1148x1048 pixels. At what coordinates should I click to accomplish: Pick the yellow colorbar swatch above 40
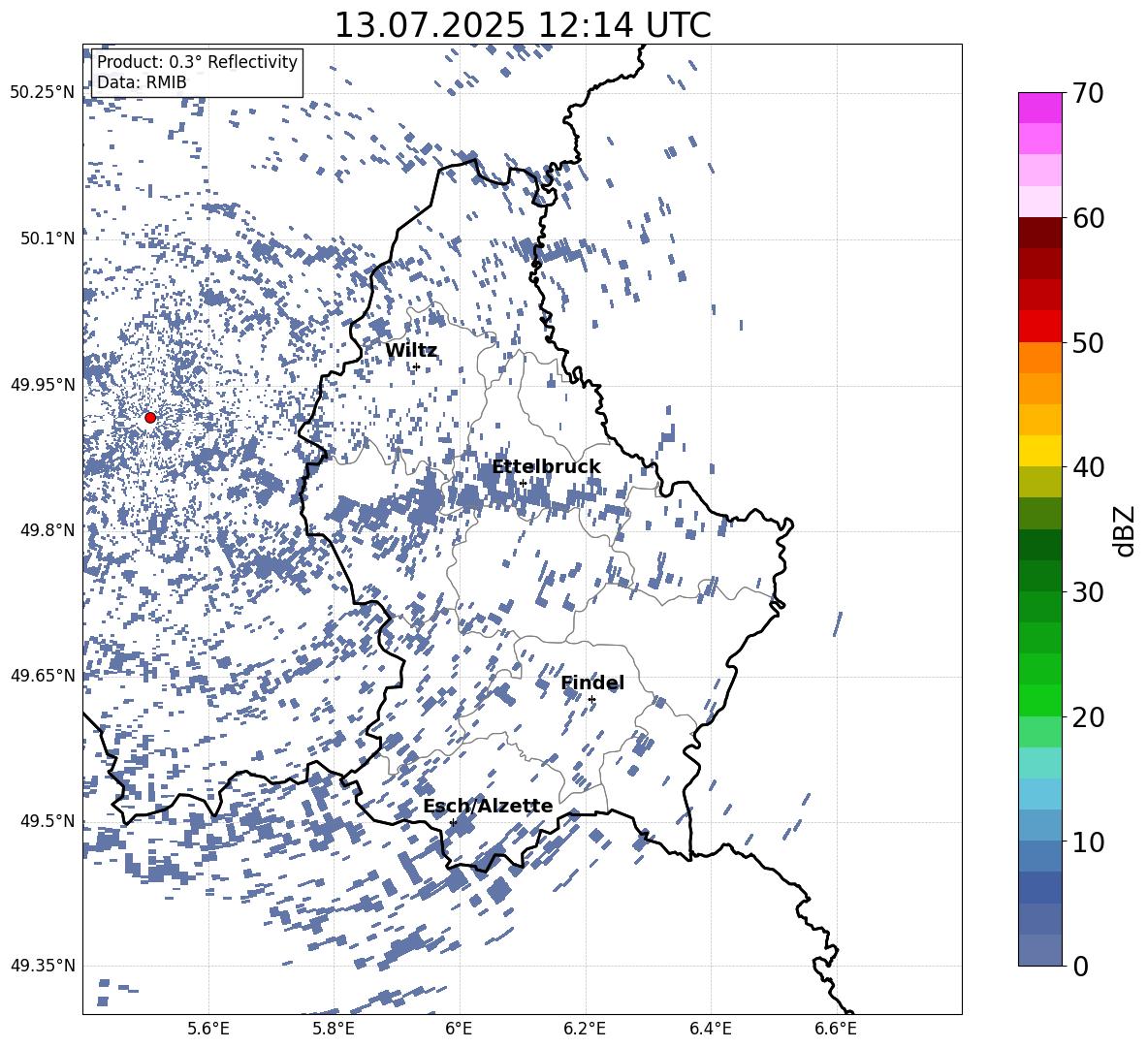(x=1040, y=451)
